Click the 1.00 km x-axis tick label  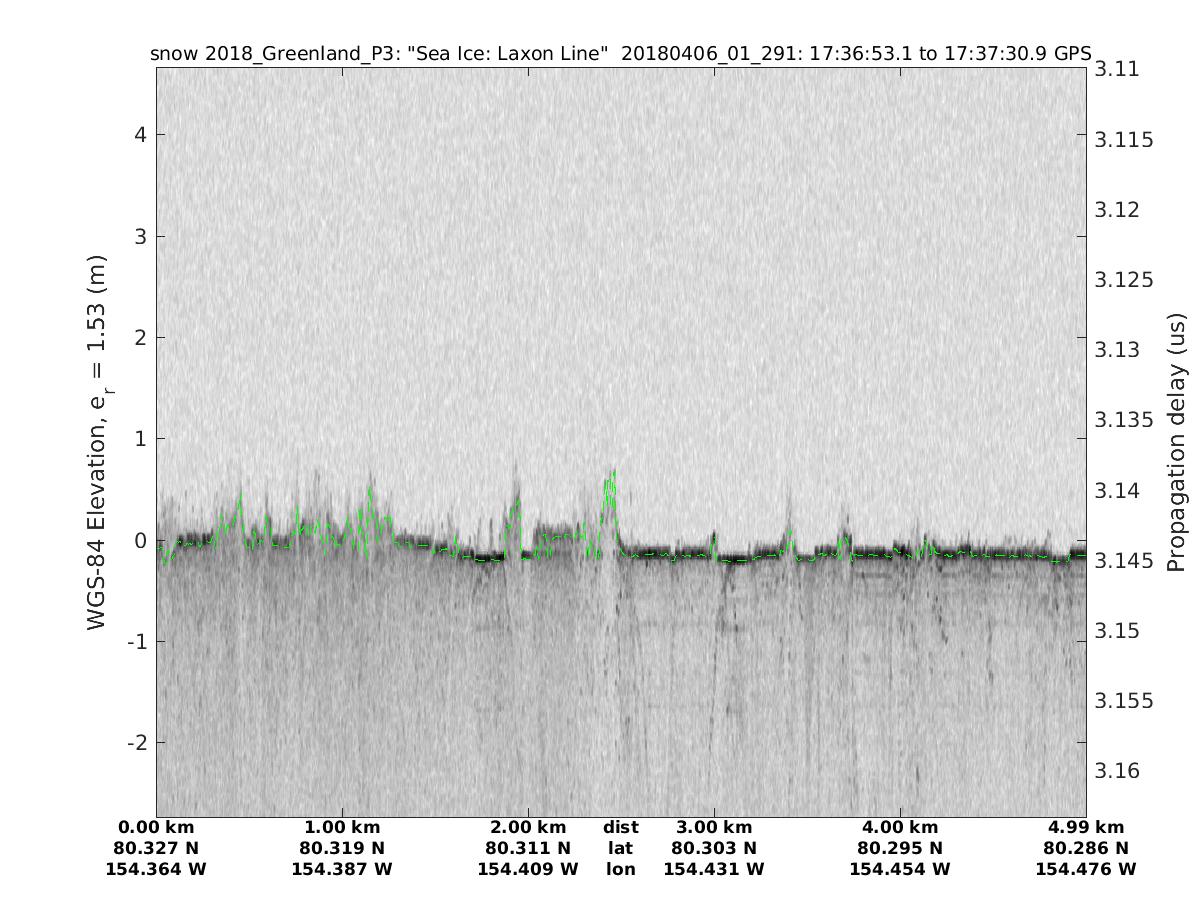[342, 827]
